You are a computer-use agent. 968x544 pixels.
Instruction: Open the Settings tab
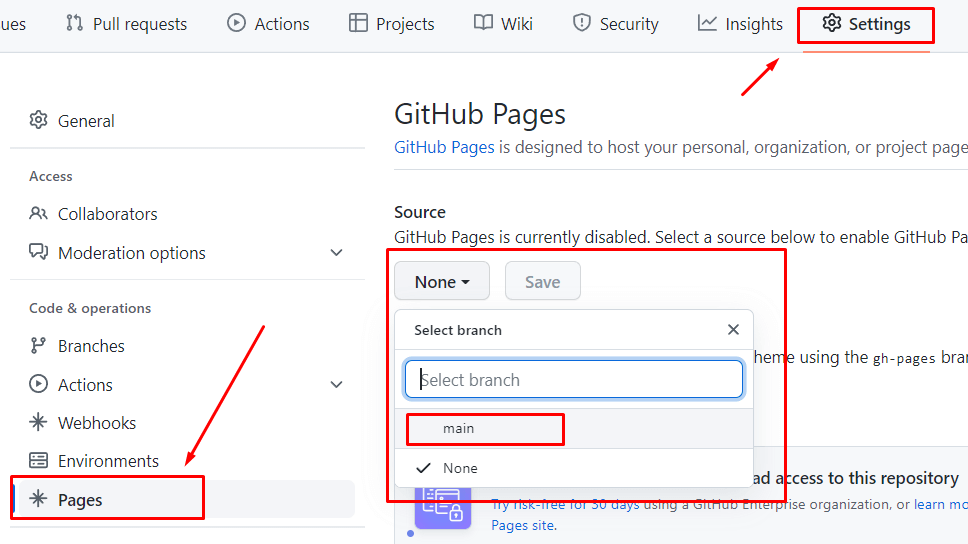(866, 24)
